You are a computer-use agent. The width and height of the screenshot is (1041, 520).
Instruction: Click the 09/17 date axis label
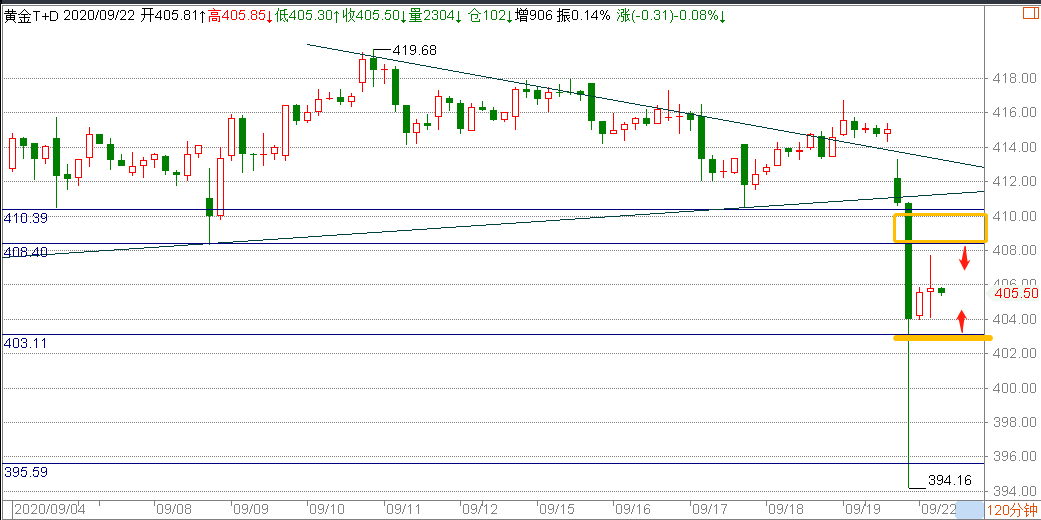pyautogui.click(x=709, y=510)
